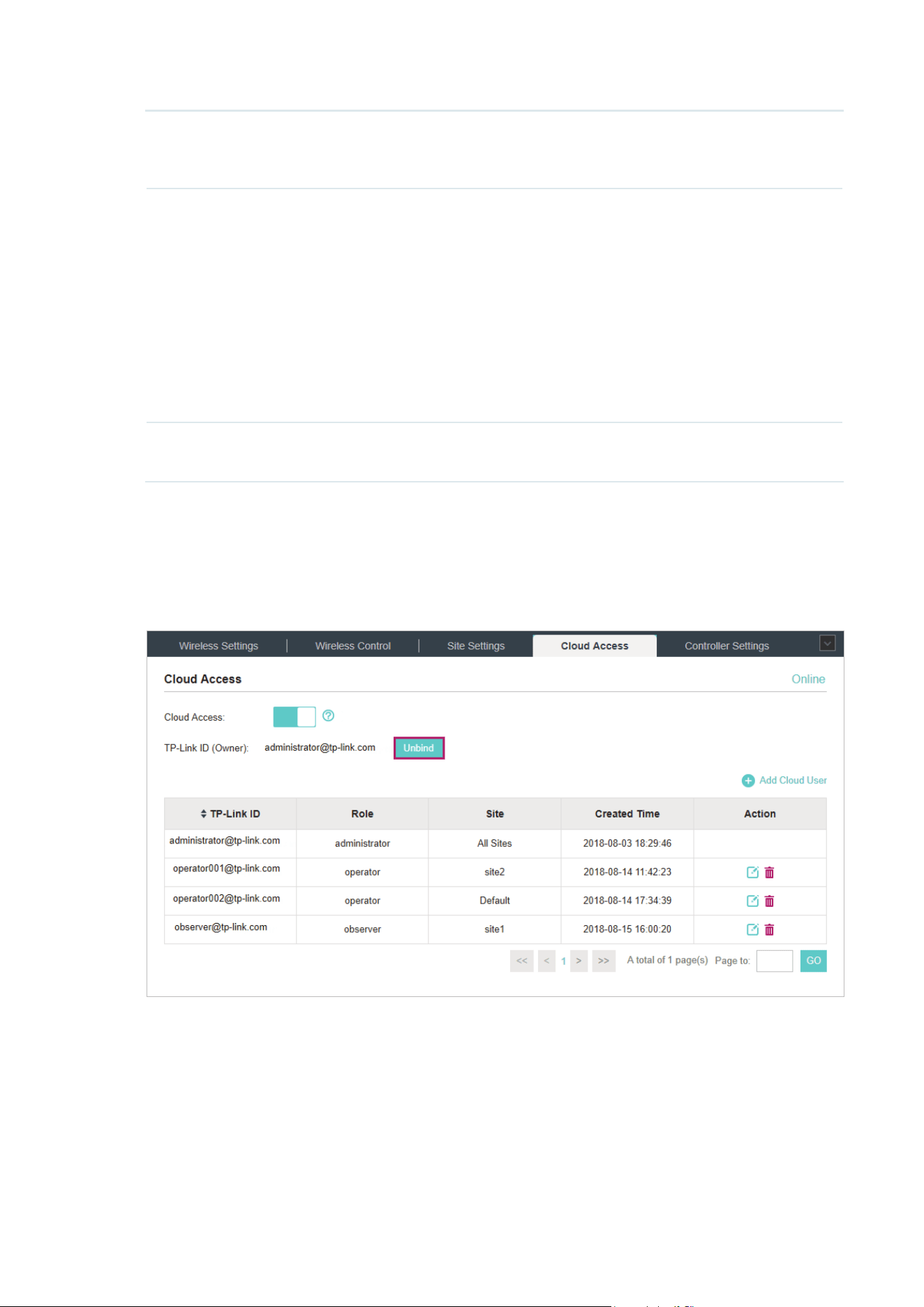Click the 2018-08-03 18:29:46 timestamp

pyautogui.click(x=627, y=843)
